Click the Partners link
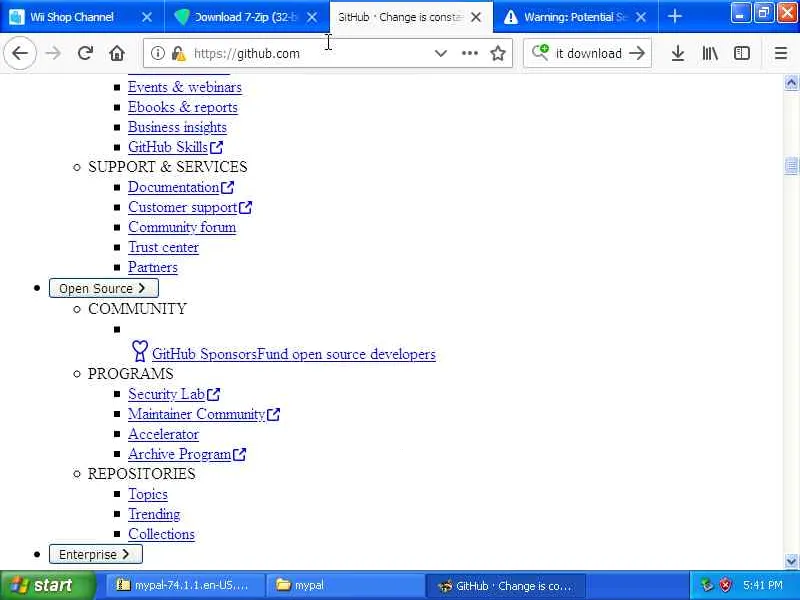The image size is (800, 600). click(153, 267)
